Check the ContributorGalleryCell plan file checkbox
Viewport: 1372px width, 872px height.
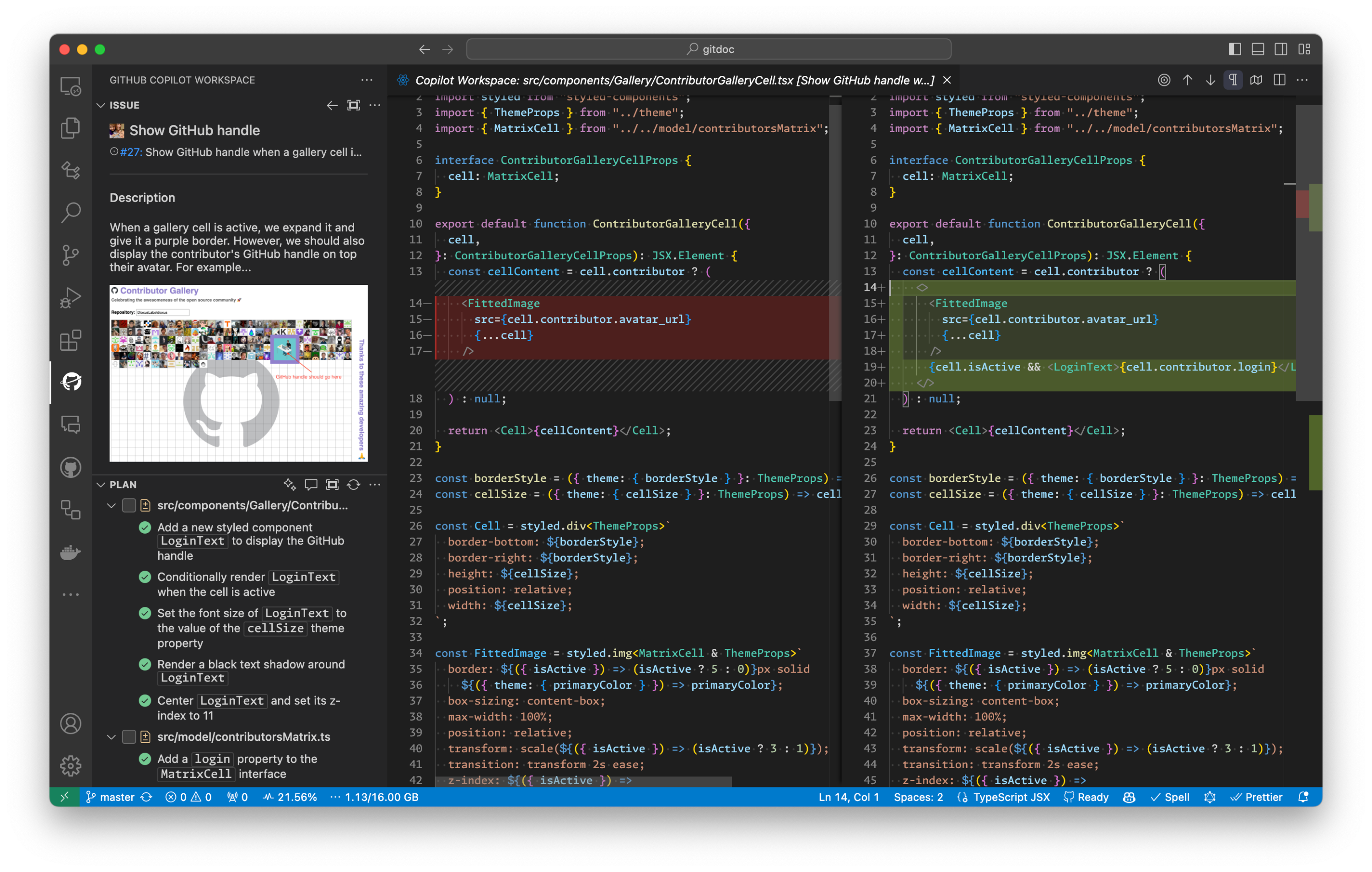click(x=129, y=505)
